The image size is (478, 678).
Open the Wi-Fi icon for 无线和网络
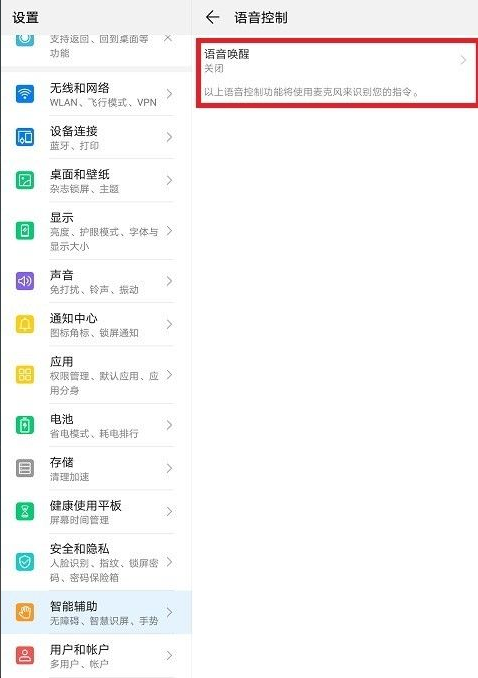click(x=25, y=94)
